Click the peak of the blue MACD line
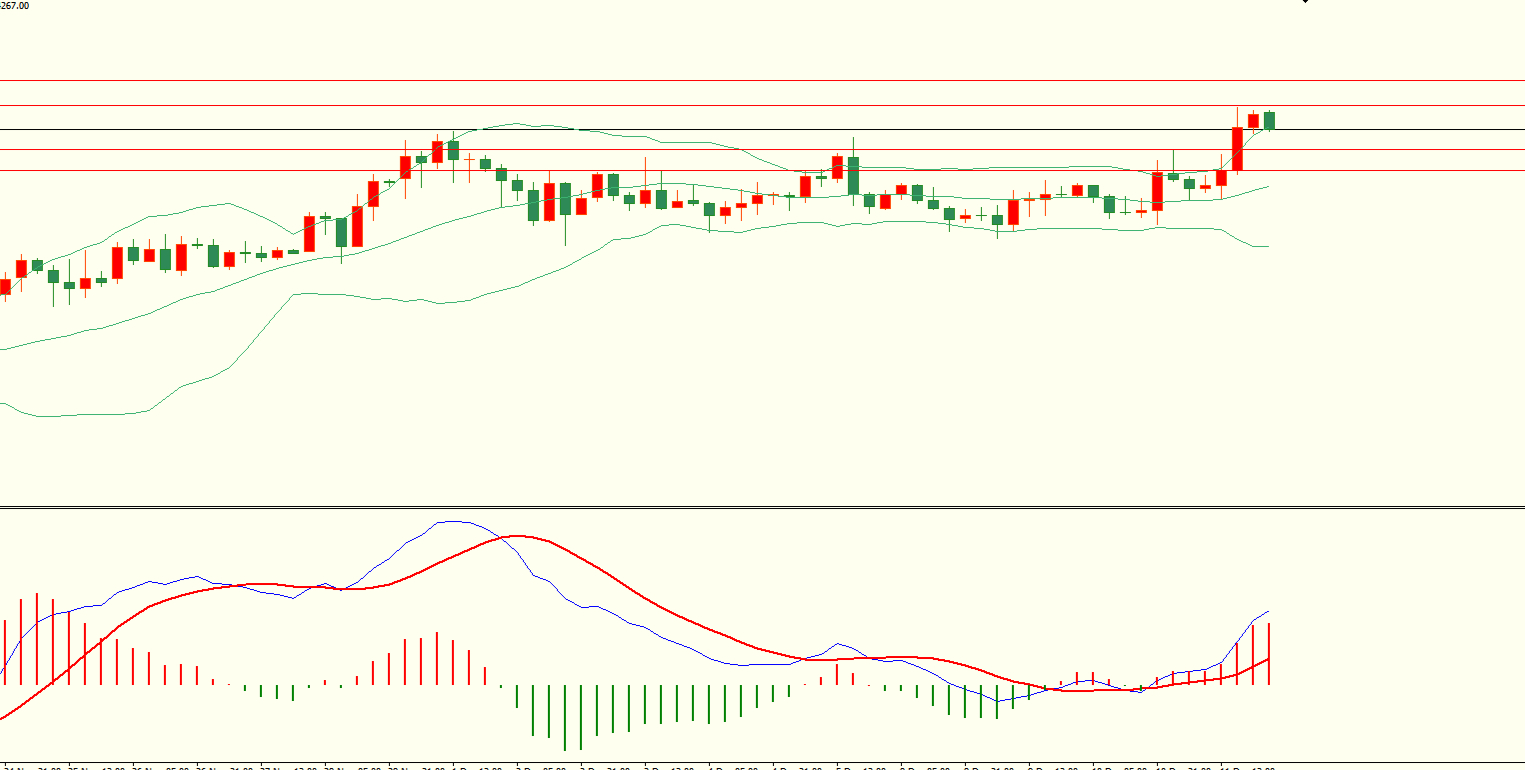The image size is (1525, 770). point(455,521)
